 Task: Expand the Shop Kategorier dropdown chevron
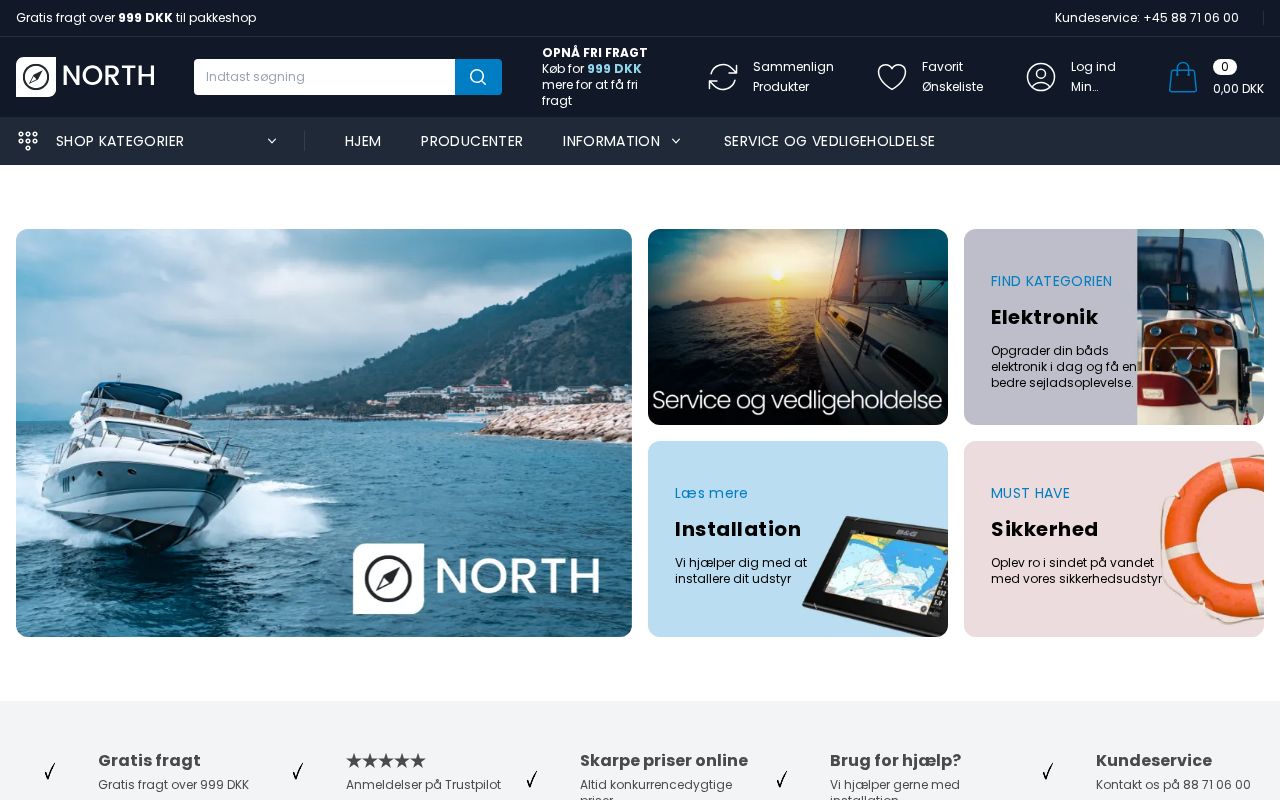click(x=272, y=141)
